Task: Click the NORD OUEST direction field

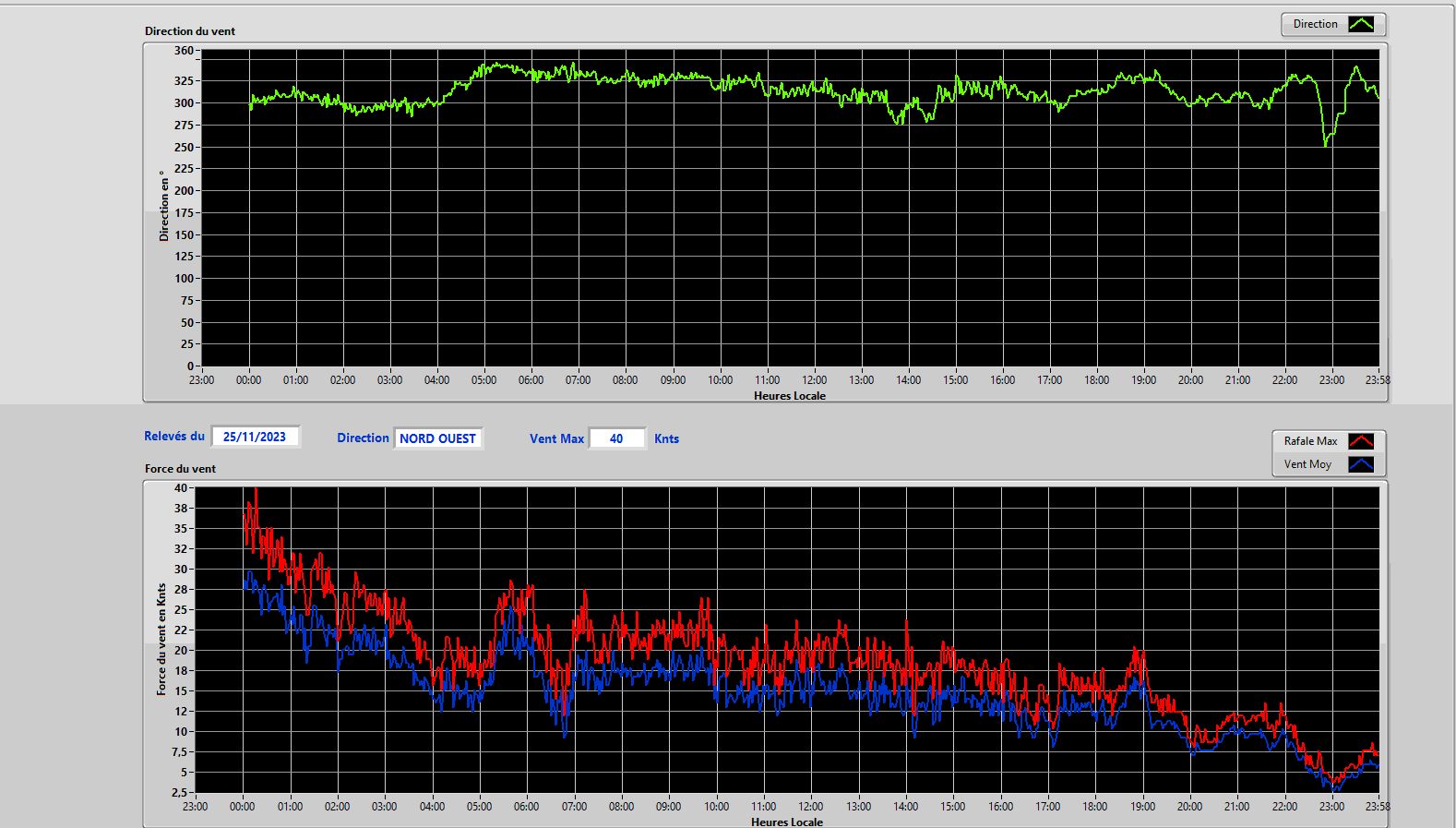Action: 437,438
